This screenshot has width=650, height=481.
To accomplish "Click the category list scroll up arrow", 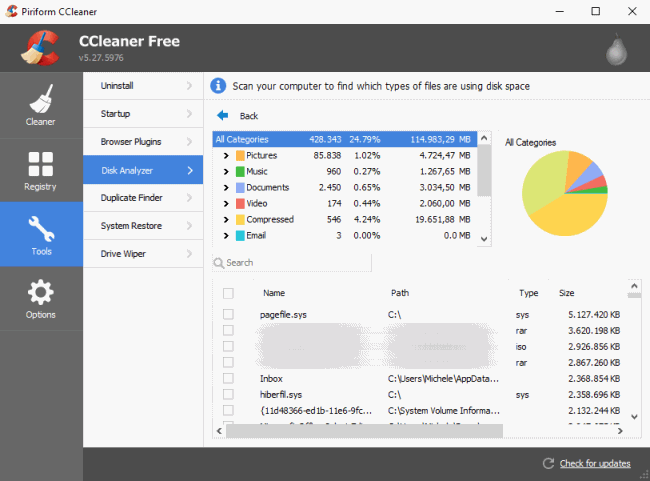I will (x=484, y=138).
